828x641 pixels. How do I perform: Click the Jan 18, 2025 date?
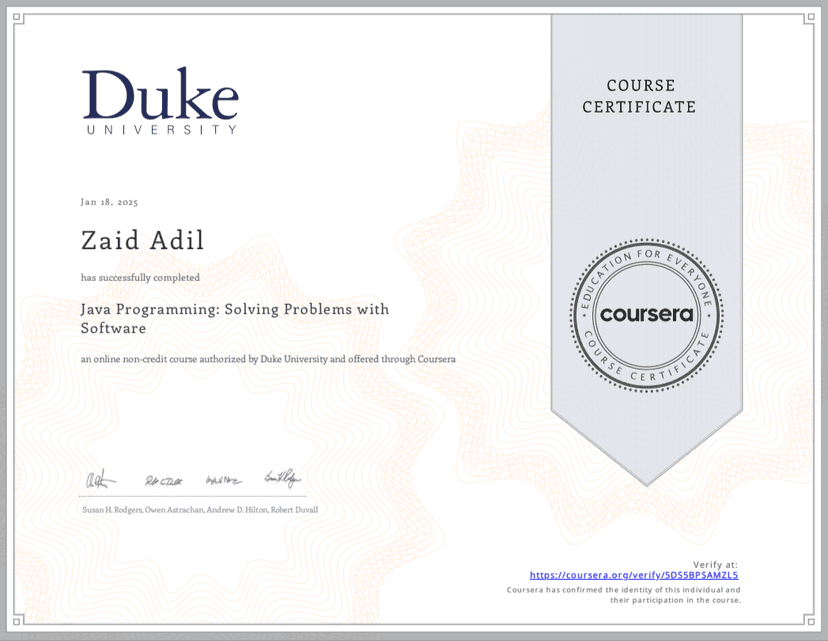click(x=110, y=201)
